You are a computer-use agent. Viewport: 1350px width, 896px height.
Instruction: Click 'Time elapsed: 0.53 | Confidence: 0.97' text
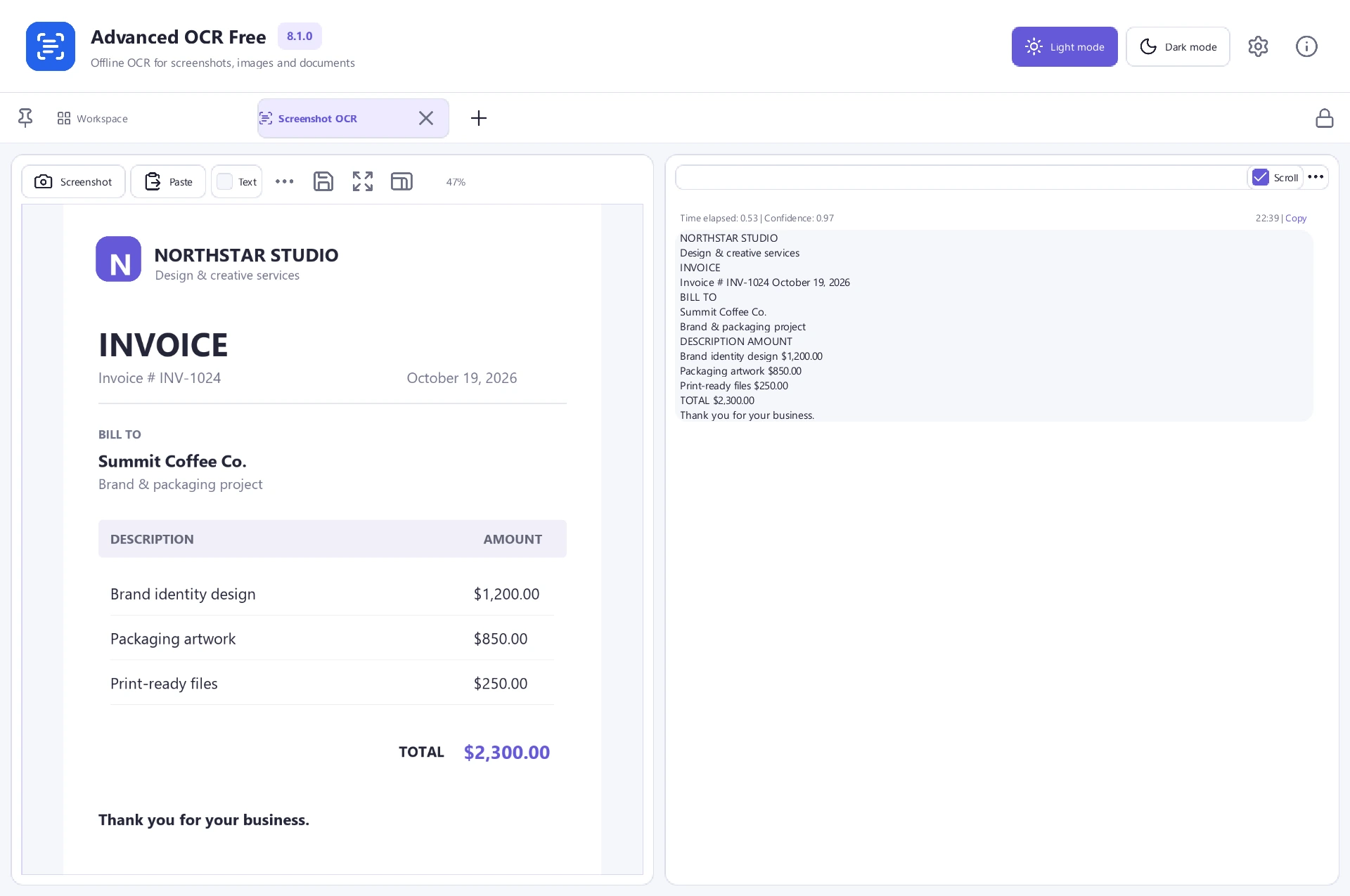pyautogui.click(x=757, y=219)
